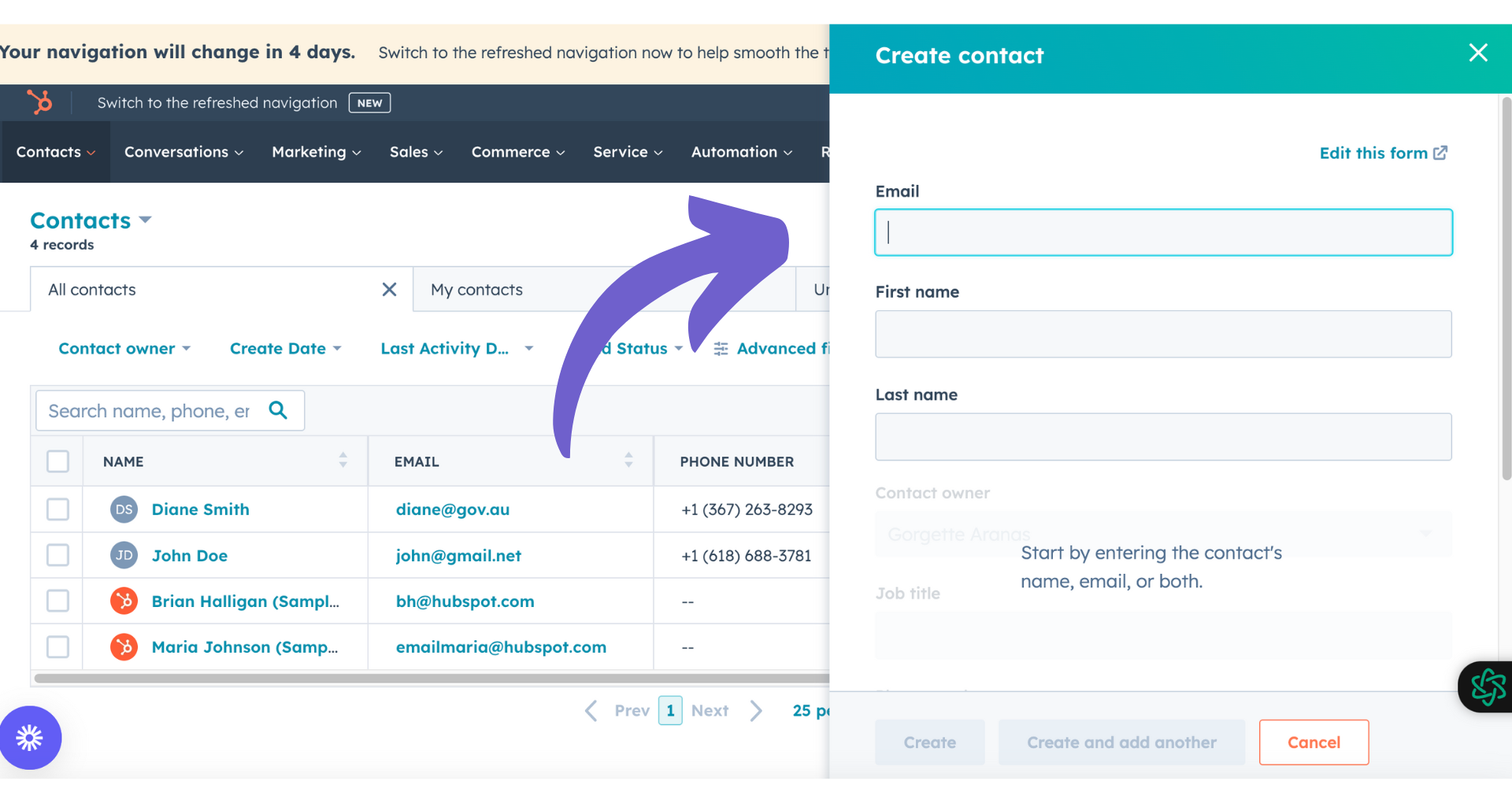This screenshot has height=803, width=1512.
Task: Expand the Contacts title dropdown
Action: [146, 220]
